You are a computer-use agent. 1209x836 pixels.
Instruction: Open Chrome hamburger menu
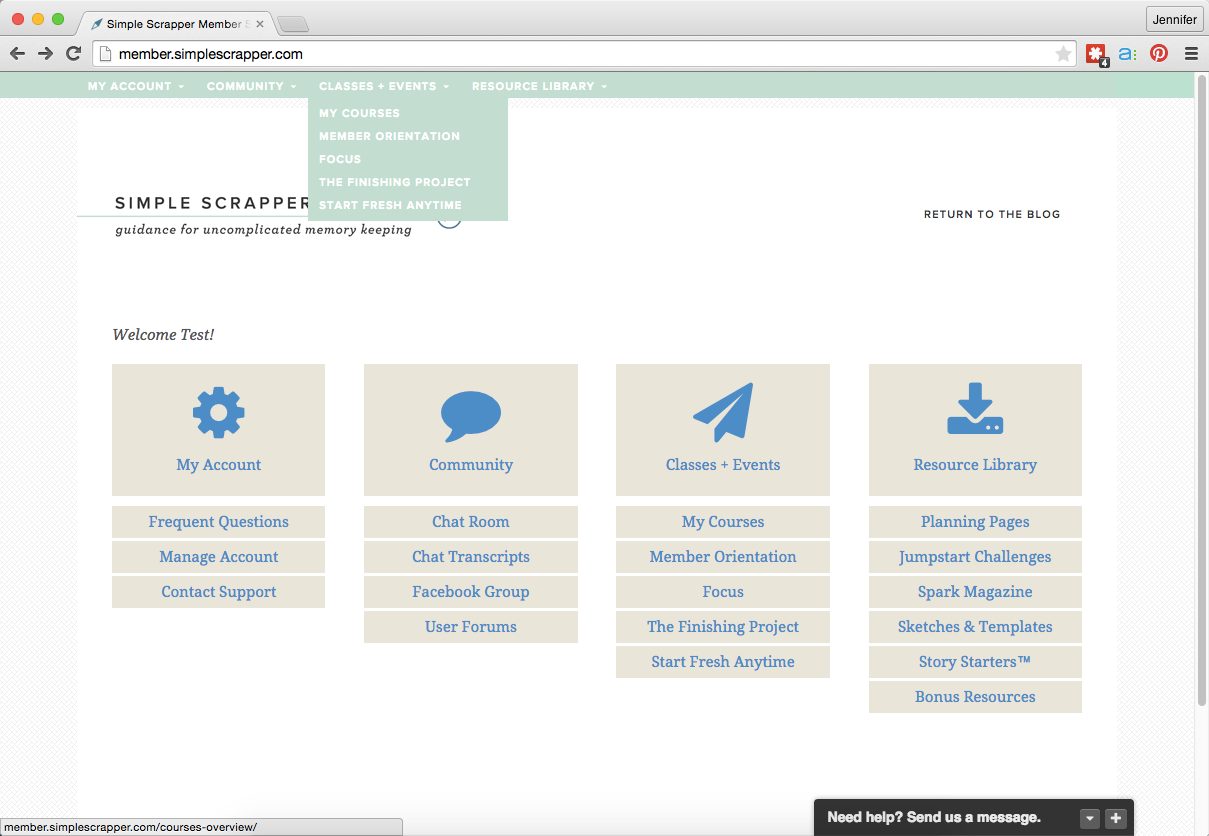(x=1191, y=54)
